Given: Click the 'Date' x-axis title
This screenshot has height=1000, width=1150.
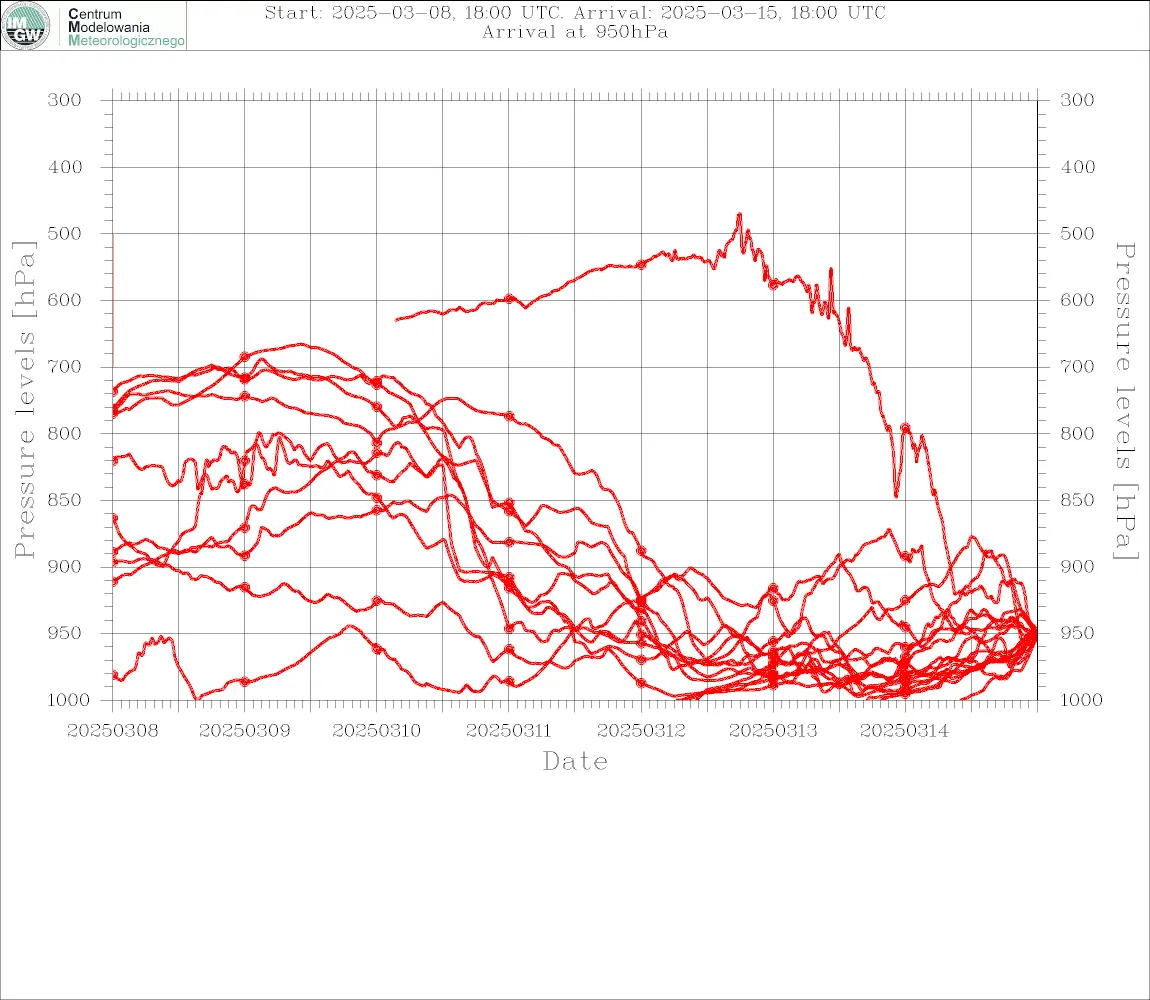Looking at the screenshot, I should 575,762.
